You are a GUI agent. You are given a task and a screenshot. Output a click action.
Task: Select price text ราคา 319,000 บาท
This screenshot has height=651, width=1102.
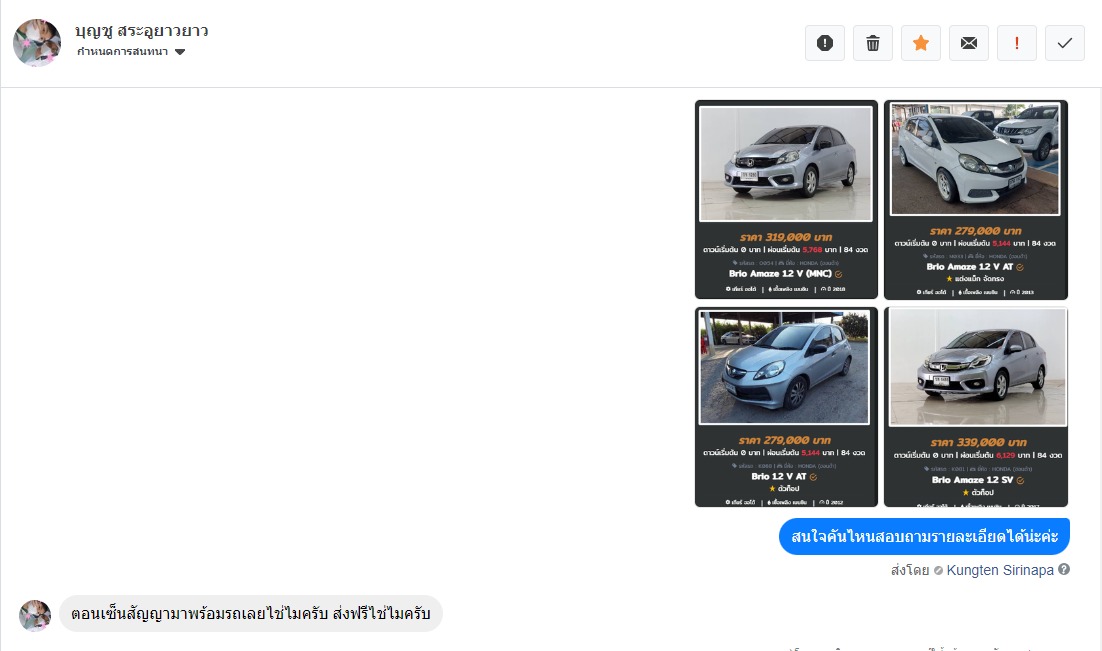(x=786, y=237)
